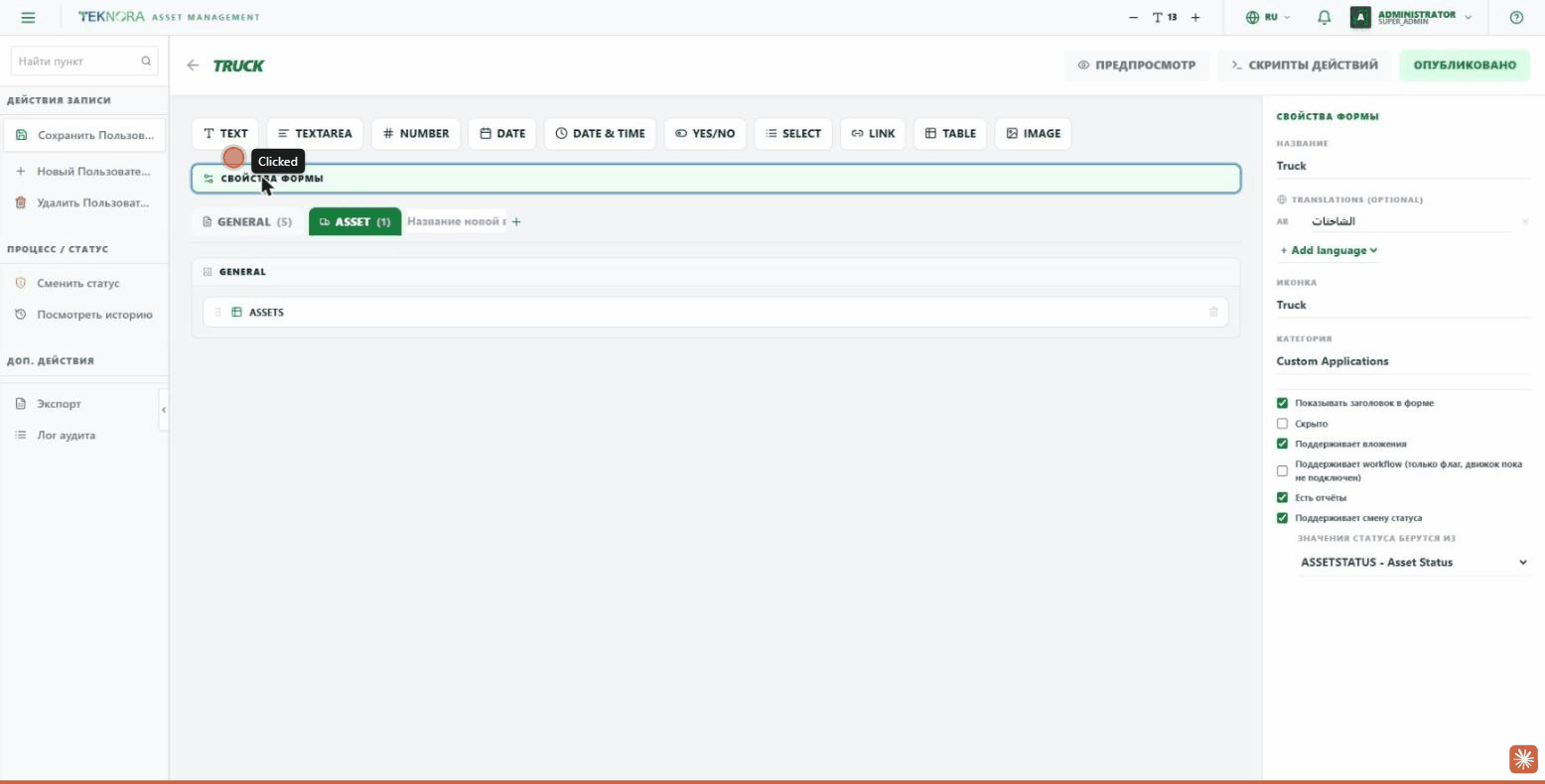This screenshot has height=784, width=1545.
Task: Add a Textarea field
Action: tap(315, 134)
